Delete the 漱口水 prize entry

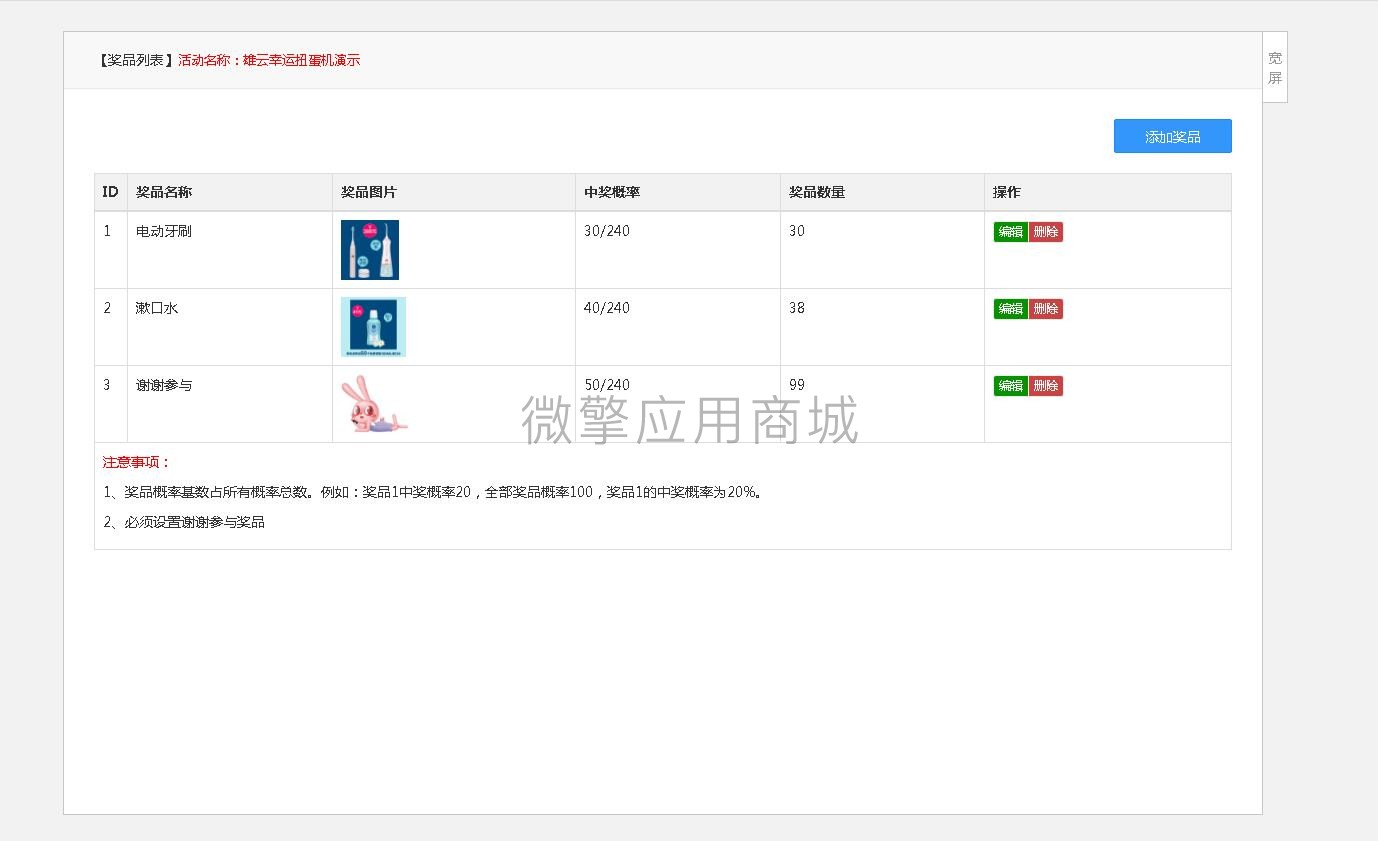1045,308
